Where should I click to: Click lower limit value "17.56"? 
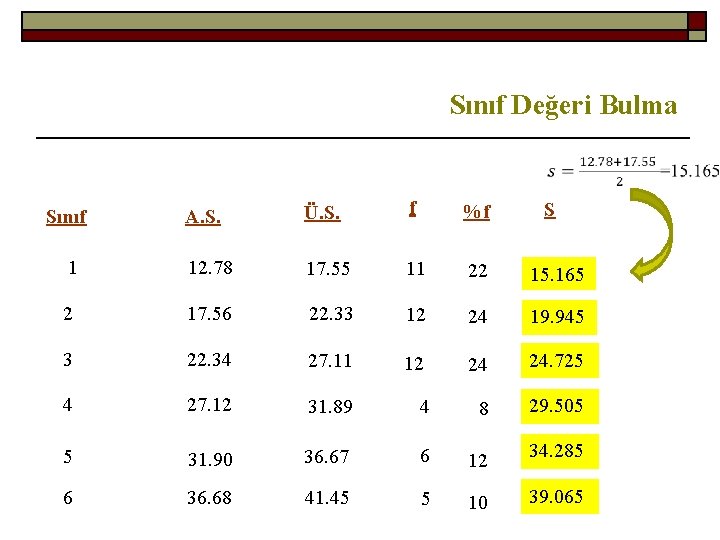click(x=209, y=314)
